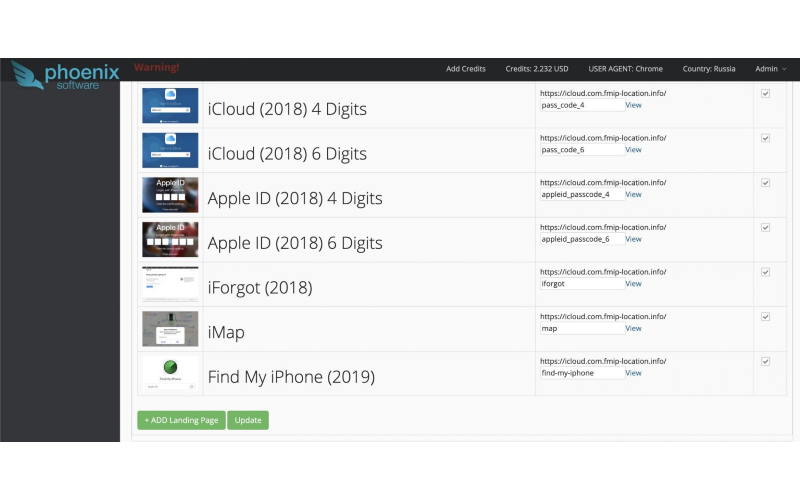The width and height of the screenshot is (800, 500).
Task: Open the iCloud (2018) 4 Digits thumbnail
Action: click(x=170, y=106)
